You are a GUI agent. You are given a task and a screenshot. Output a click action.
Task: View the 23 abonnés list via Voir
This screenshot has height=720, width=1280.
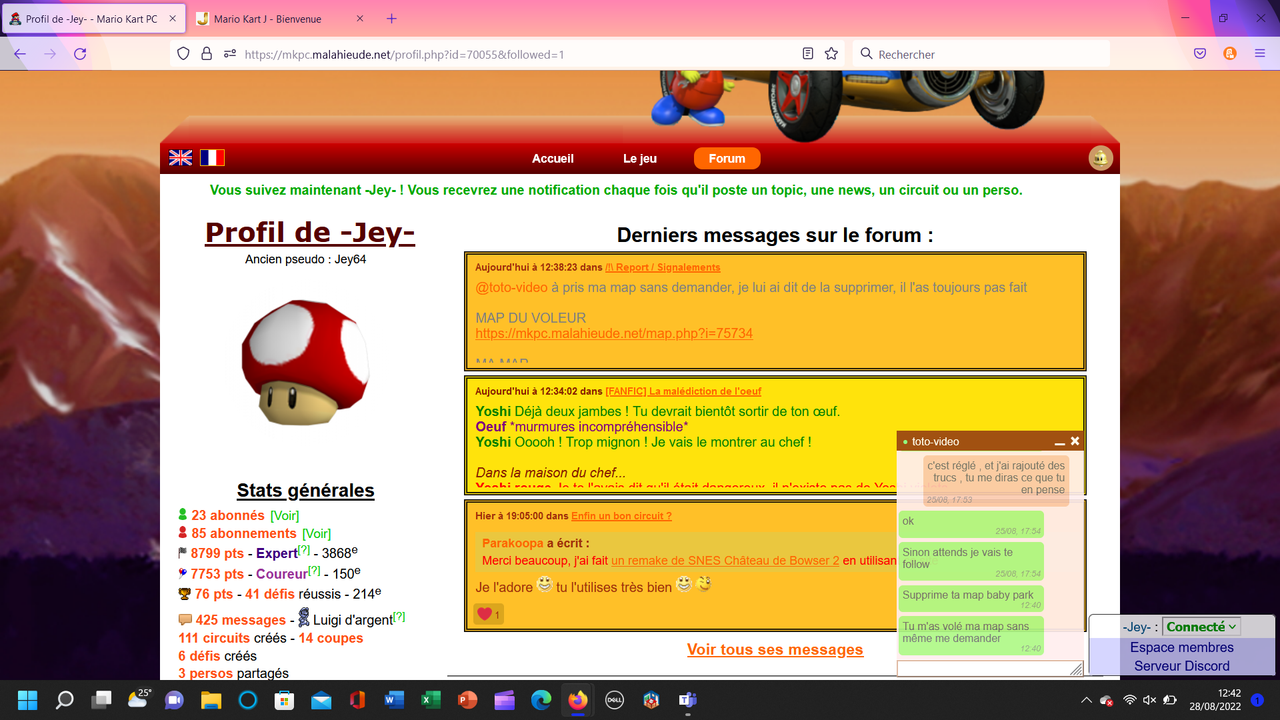(x=285, y=515)
